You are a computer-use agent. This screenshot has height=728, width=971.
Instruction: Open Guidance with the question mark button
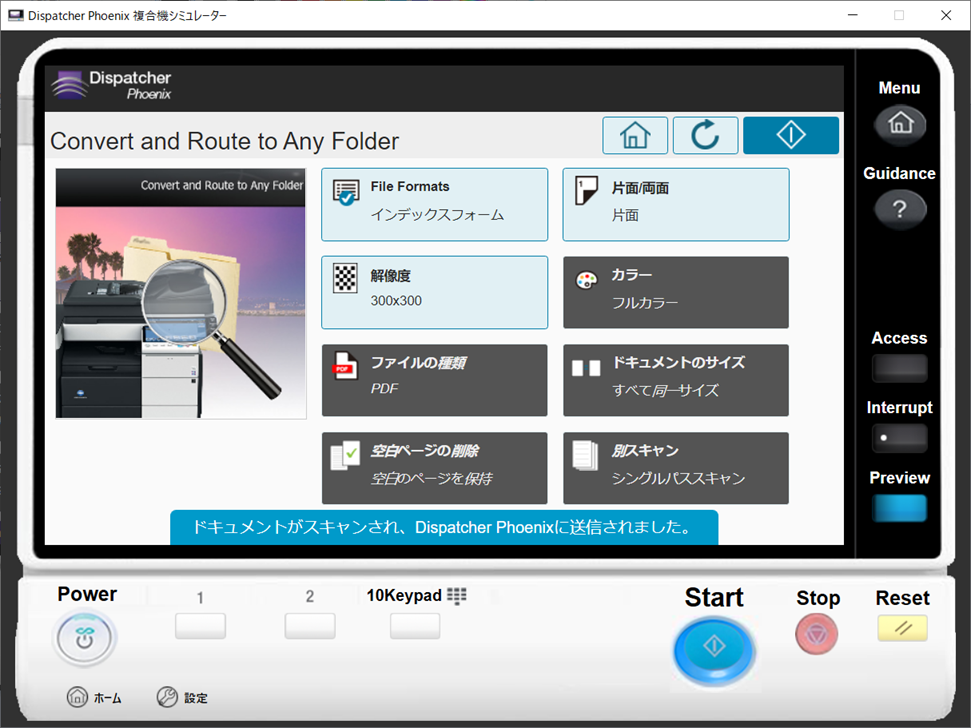900,209
